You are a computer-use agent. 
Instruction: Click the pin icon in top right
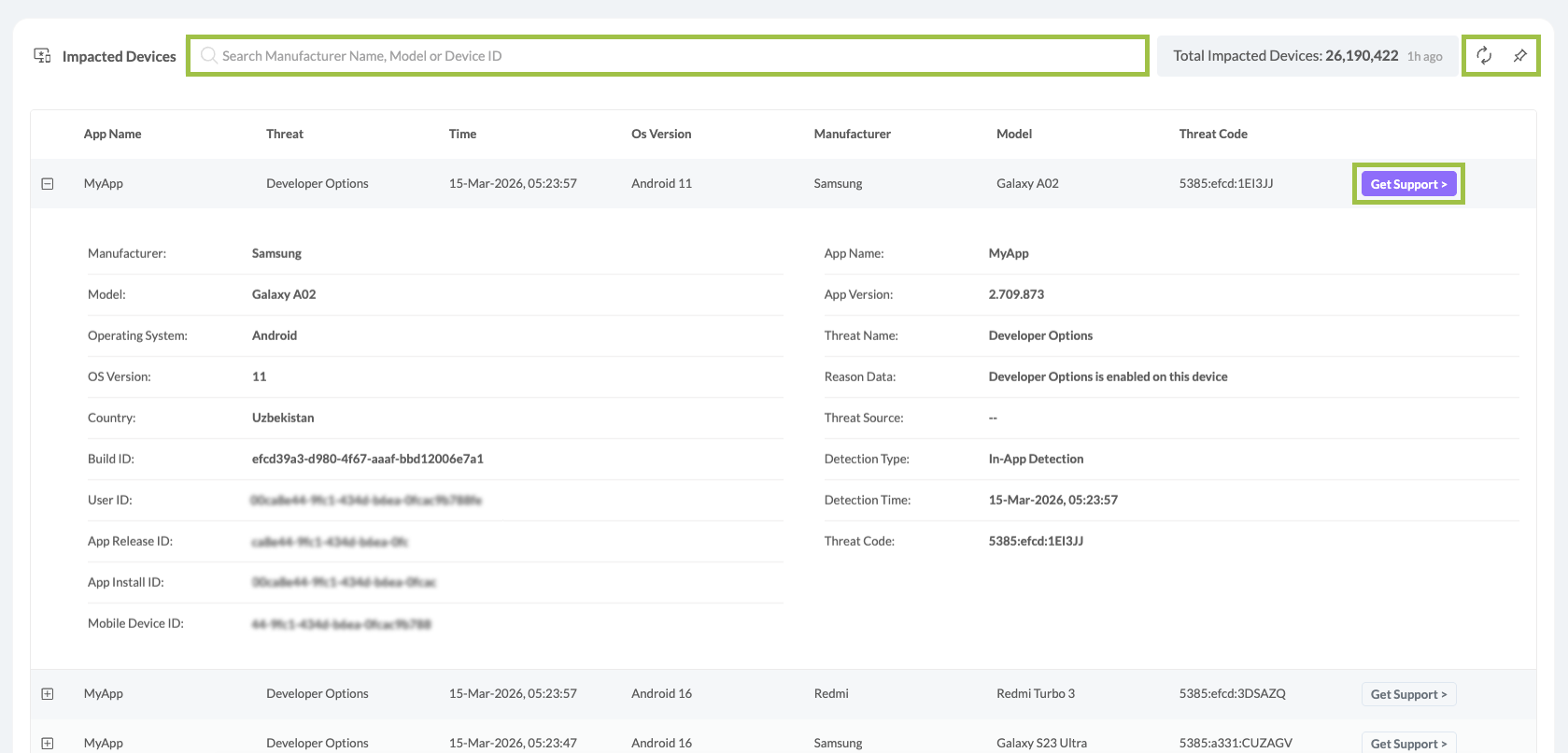coord(1519,56)
